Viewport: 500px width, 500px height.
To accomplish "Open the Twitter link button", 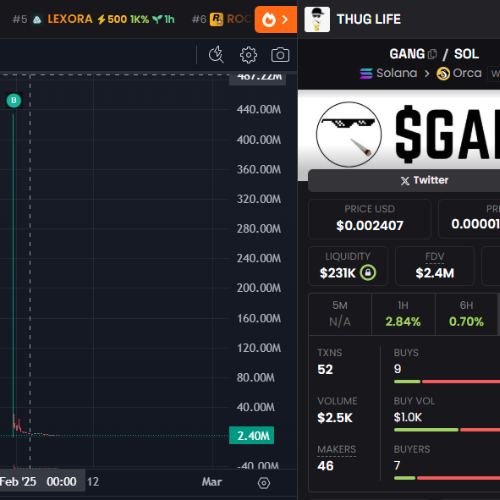I will tap(424, 180).
